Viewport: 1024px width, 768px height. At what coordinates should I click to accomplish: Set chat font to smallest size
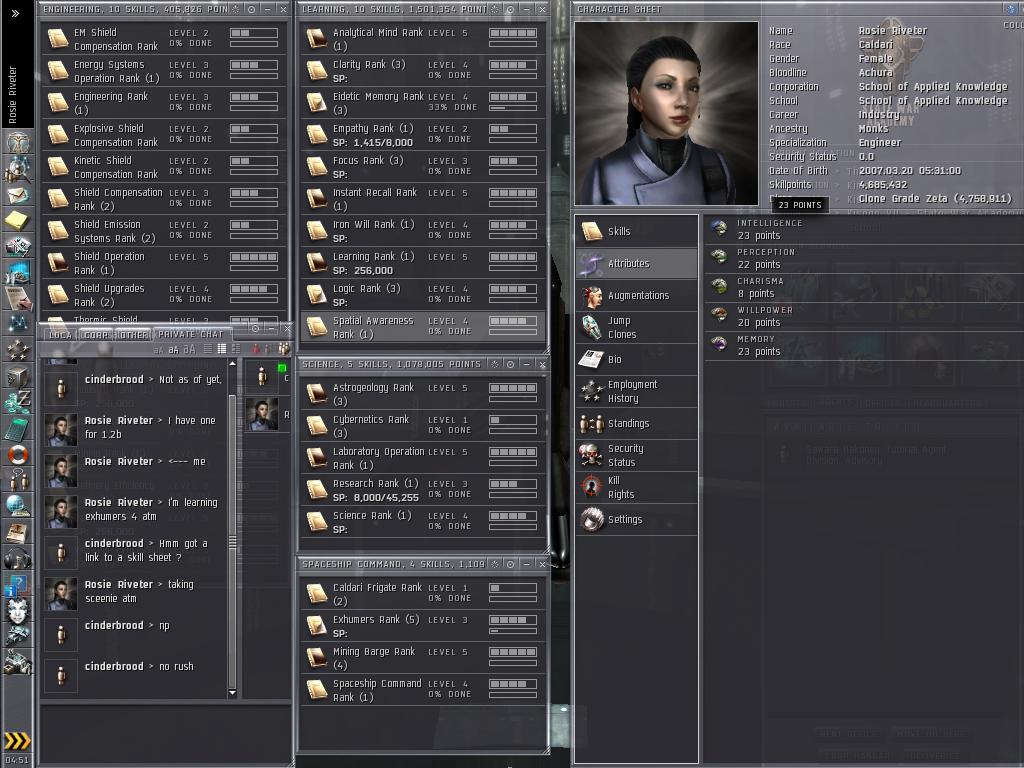click(x=158, y=350)
